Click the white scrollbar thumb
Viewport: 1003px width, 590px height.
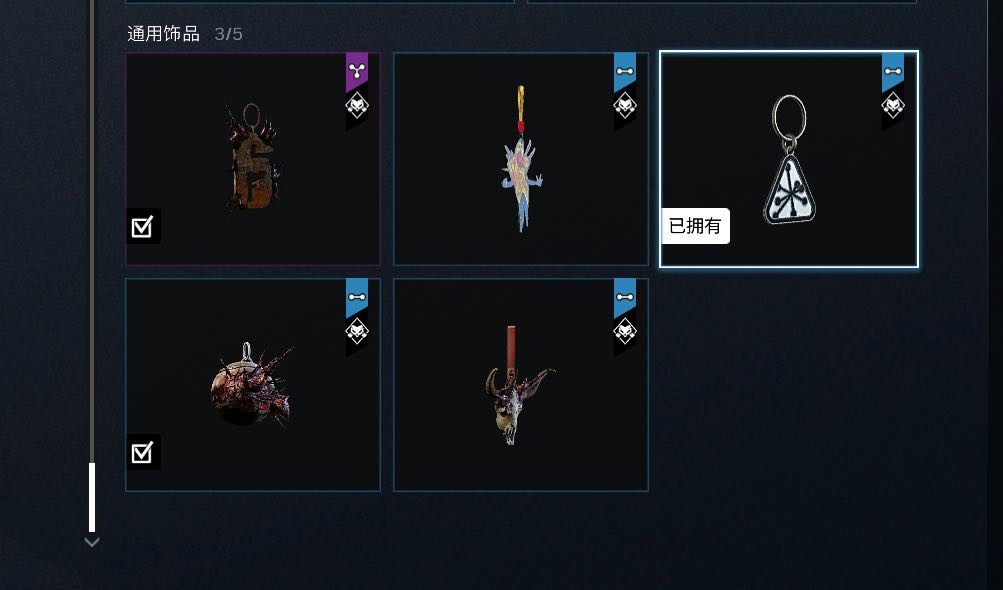pos(91,497)
